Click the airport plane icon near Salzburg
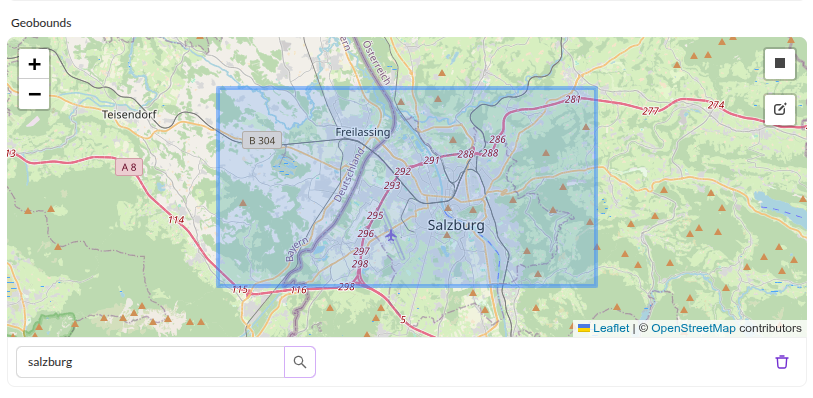Screen dimensions: 813x398 [x=391, y=236]
